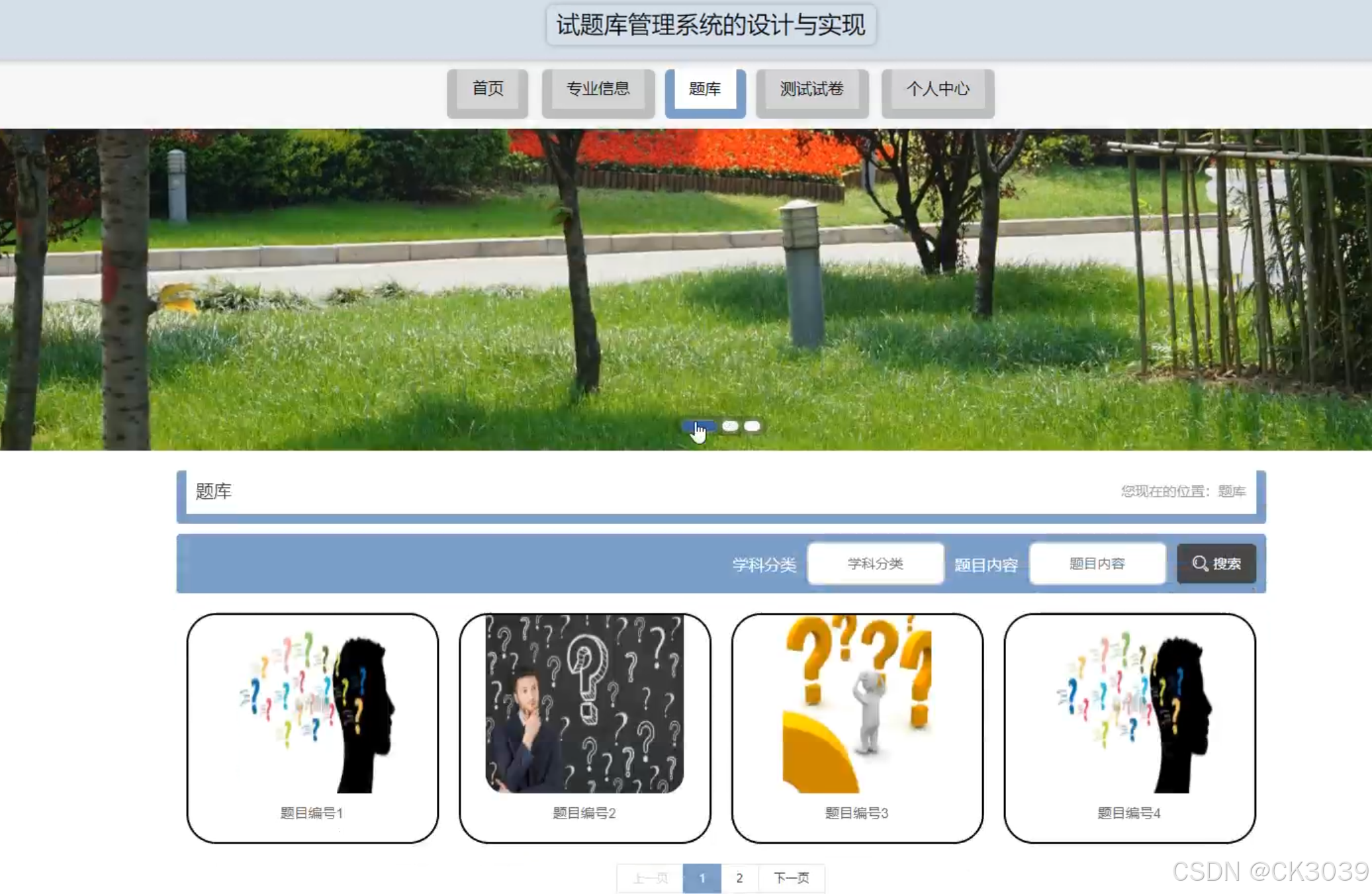Open the 个人中心 tab

(x=937, y=89)
